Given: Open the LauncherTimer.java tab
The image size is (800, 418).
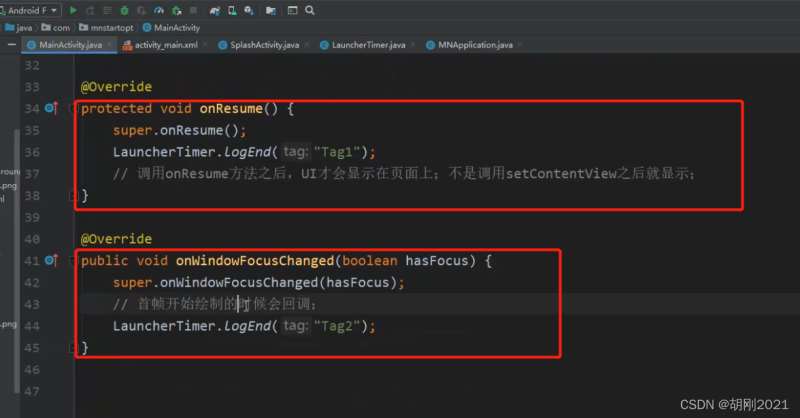Looking at the screenshot, I should click(x=368, y=45).
